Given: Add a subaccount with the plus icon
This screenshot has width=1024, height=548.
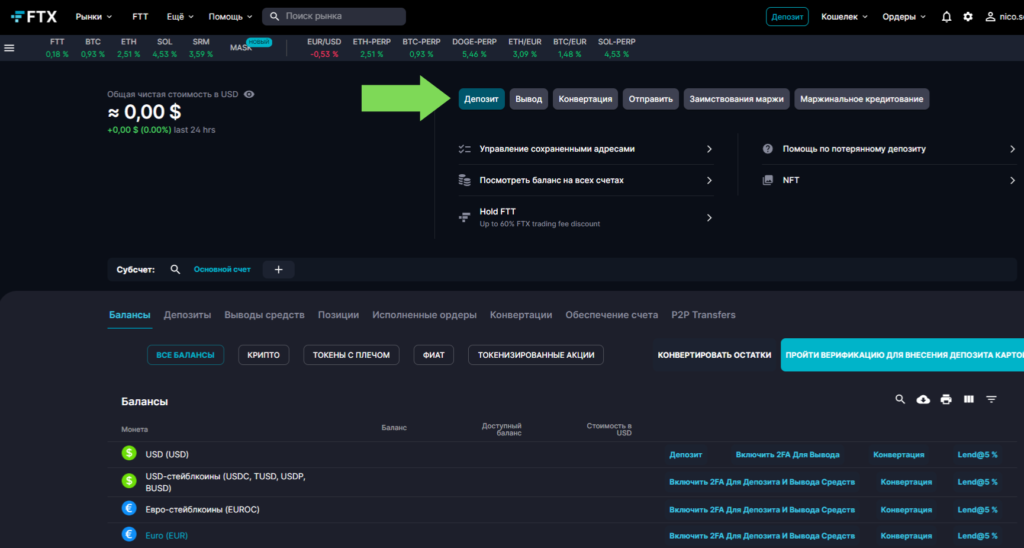Looking at the screenshot, I should coord(278,269).
